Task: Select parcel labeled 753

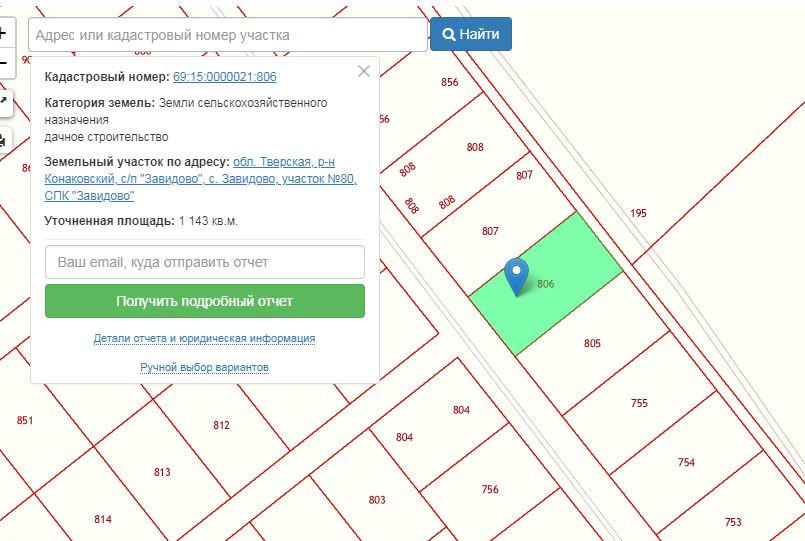Action: click(x=733, y=522)
